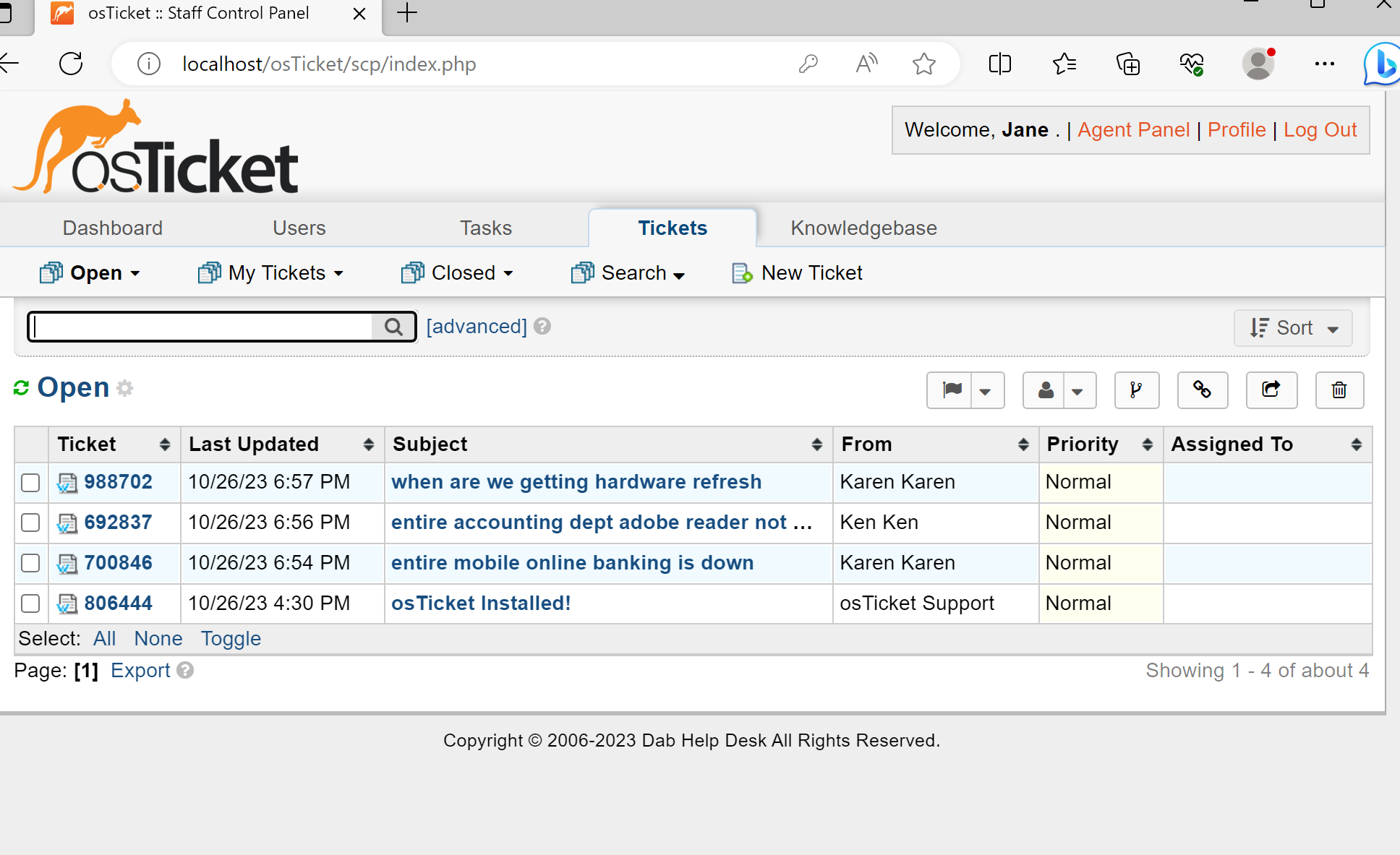Click the flag icon to mark tickets overdue
Image resolution: width=1400 pixels, height=855 pixels.
point(952,390)
